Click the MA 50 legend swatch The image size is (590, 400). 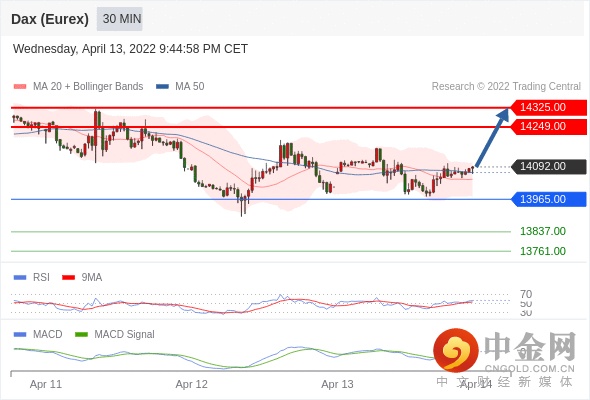click(162, 87)
